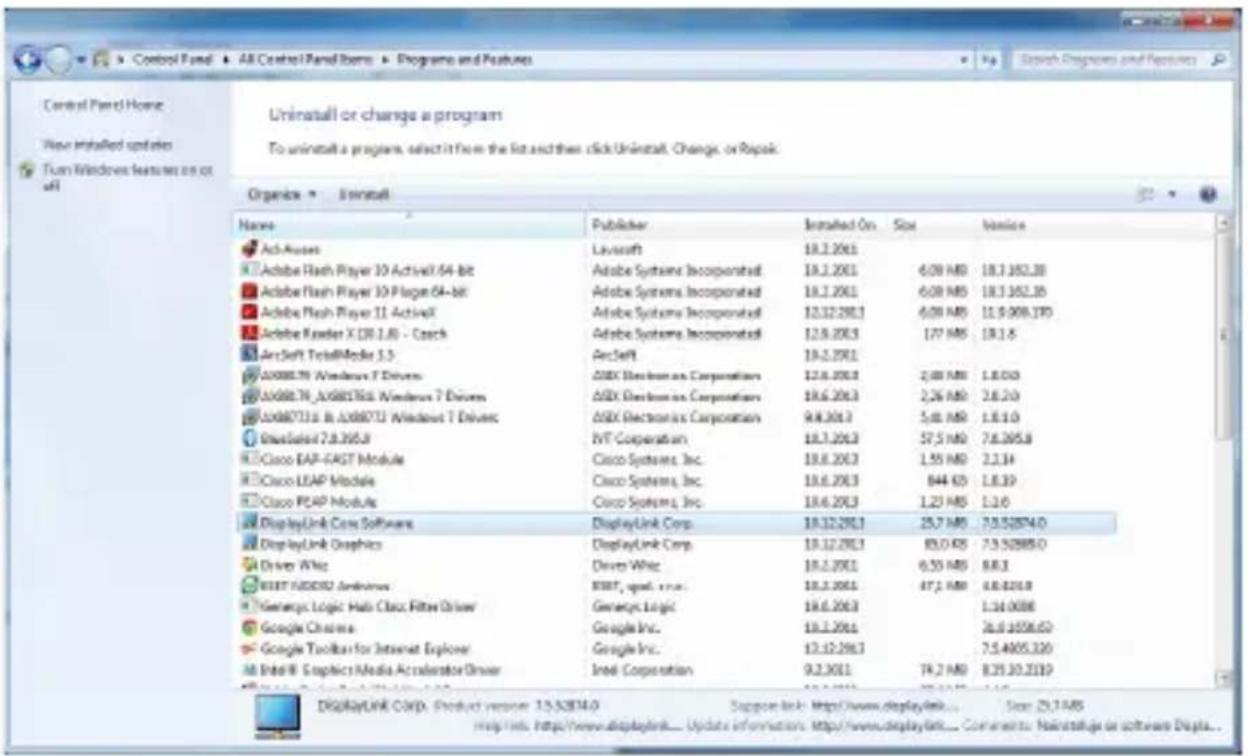The width and height of the screenshot is (1248, 756).
Task: Sort list by the Size column header
Action: (x=932, y=227)
